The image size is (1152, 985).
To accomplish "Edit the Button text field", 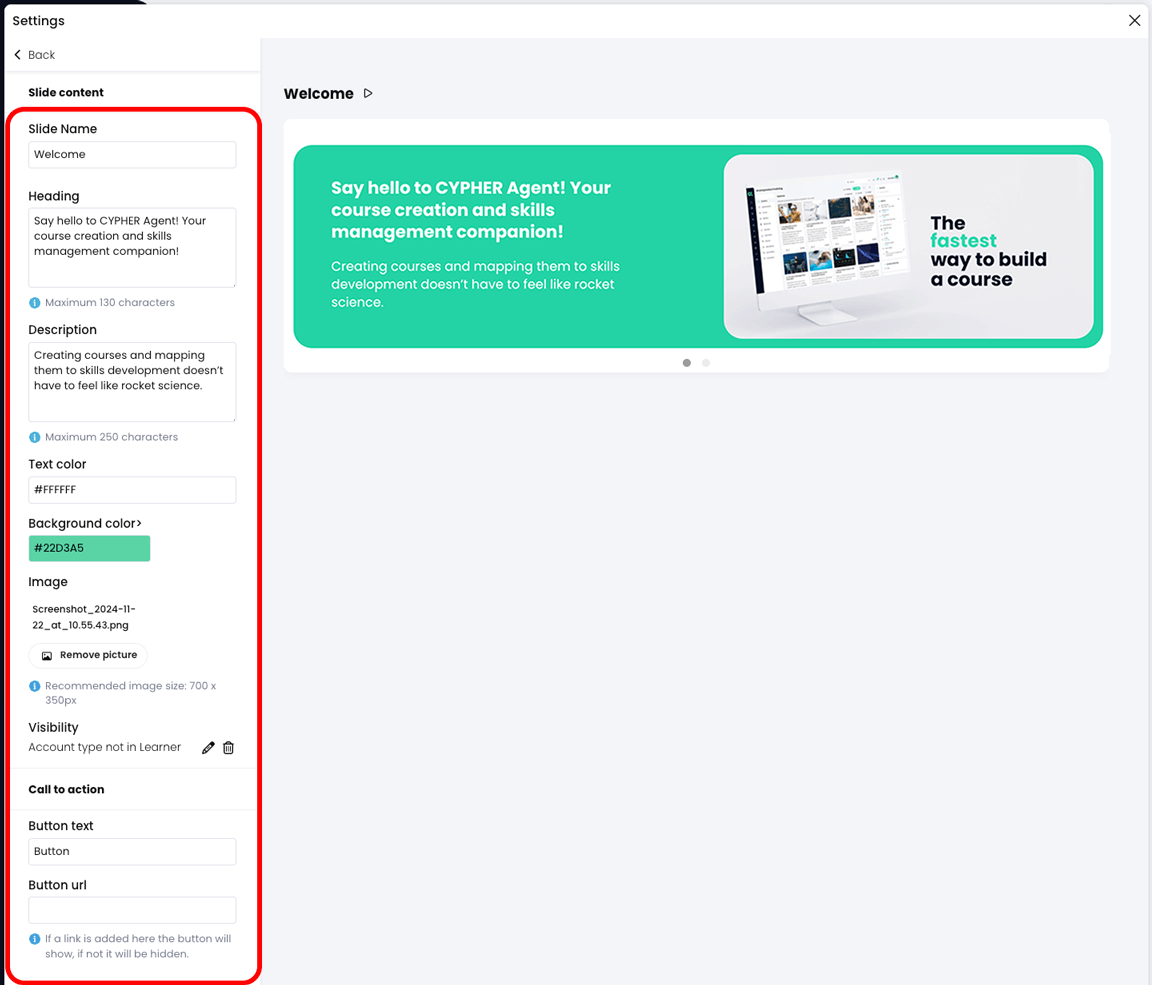I will [x=132, y=851].
